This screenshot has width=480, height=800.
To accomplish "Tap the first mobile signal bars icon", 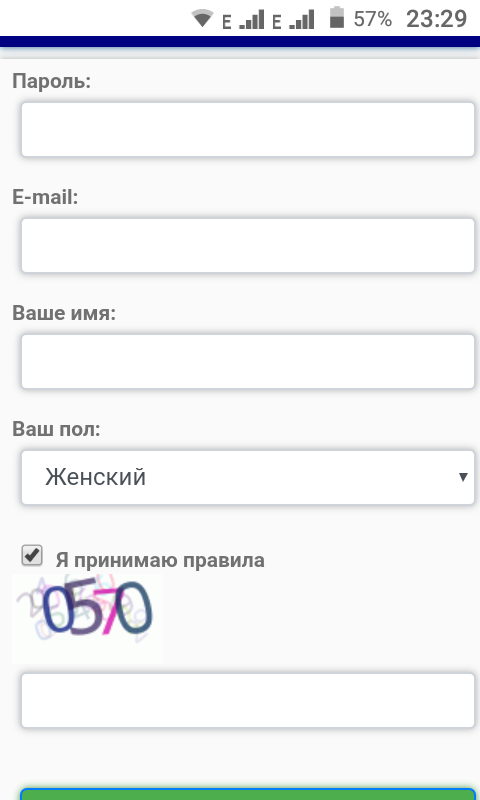I will tap(251, 19).
